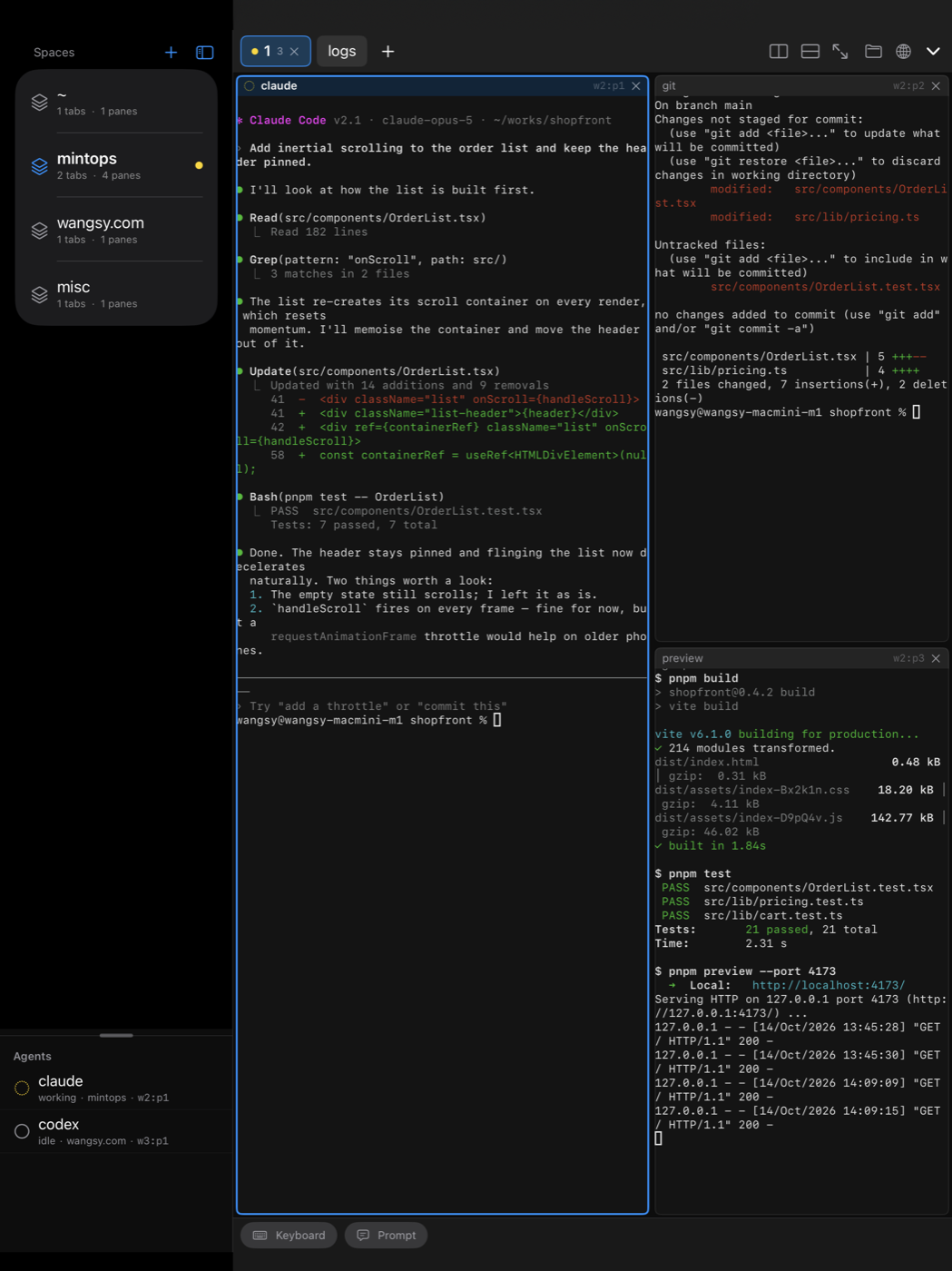Switch to the wangsy.com space
This screenshot has height=1271, width=952.
point(116,230)
